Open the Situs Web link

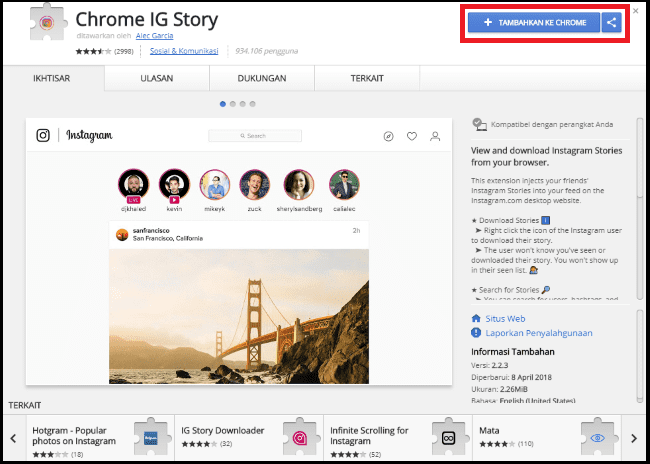coord(505,319)
